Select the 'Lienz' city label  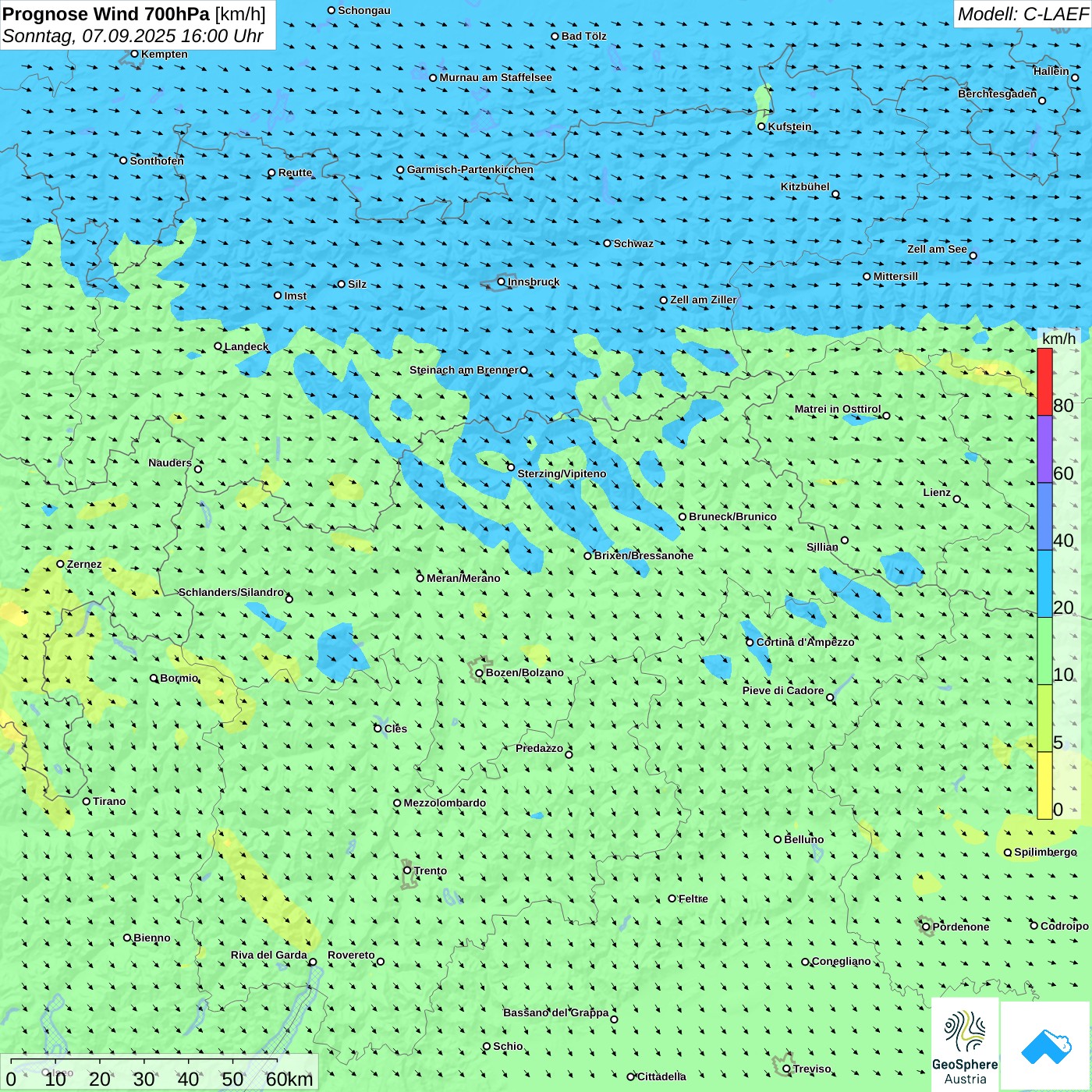[x=937, y=492]
